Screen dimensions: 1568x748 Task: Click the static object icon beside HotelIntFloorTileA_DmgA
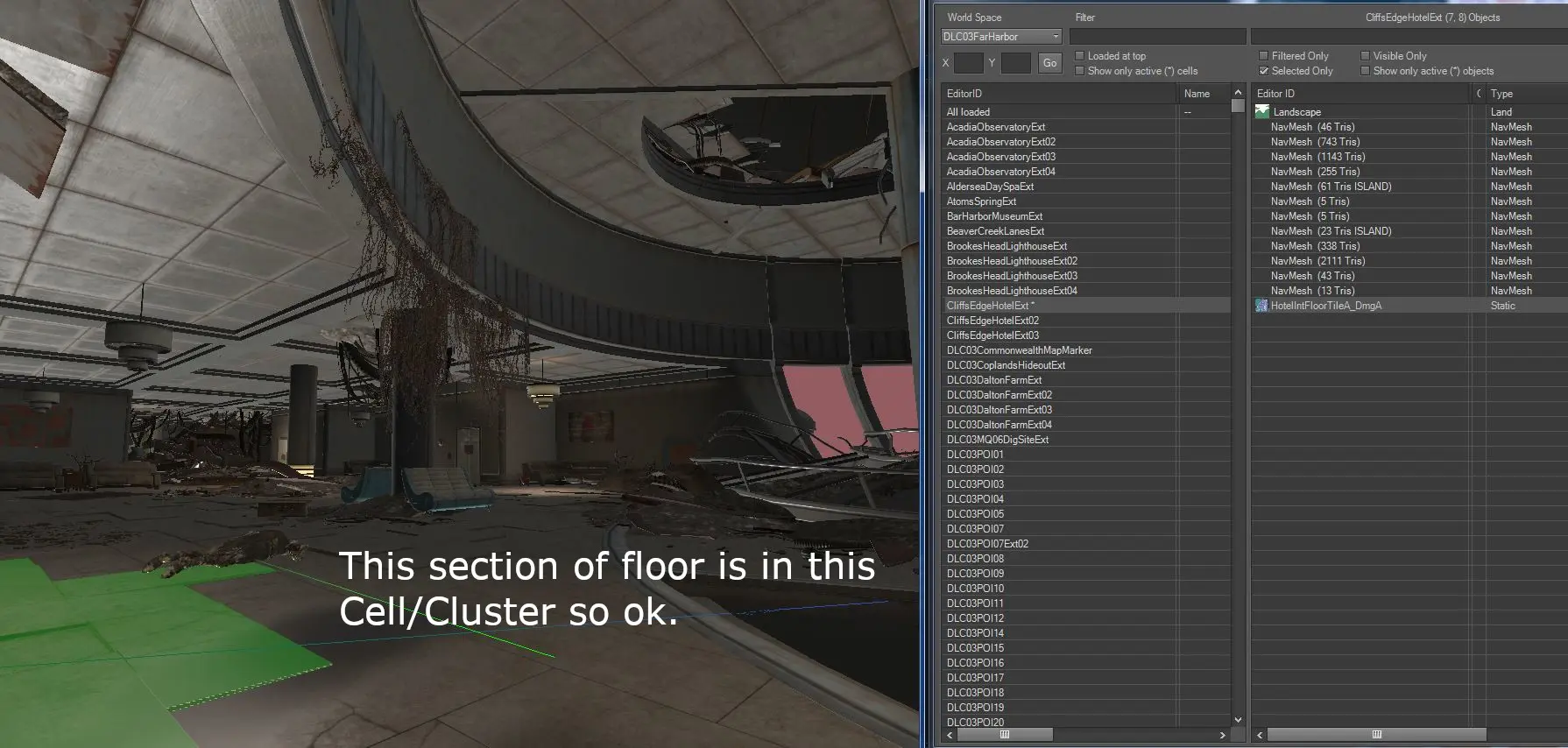coord(1261,306)
